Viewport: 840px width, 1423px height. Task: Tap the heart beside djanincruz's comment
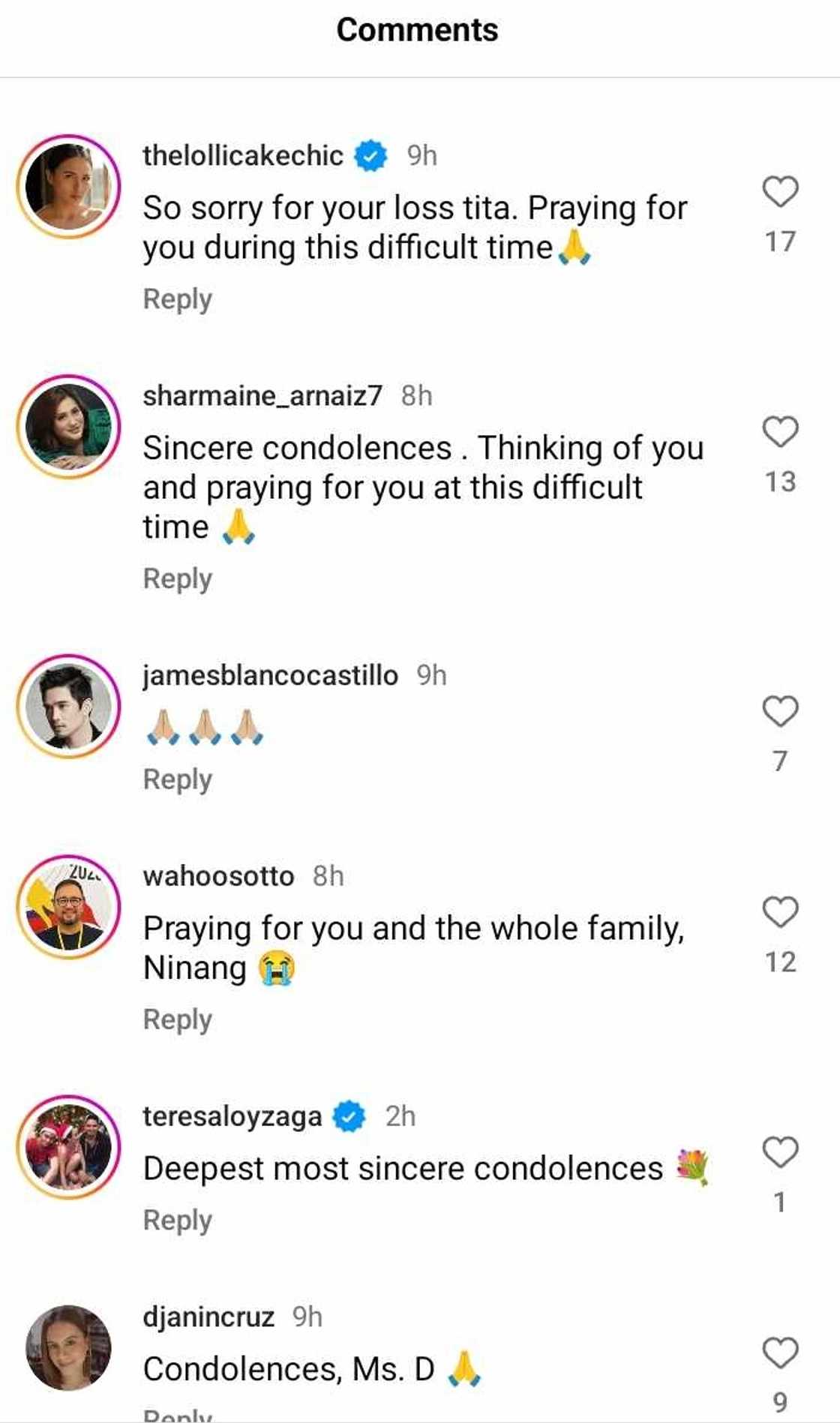point(780,1352)
